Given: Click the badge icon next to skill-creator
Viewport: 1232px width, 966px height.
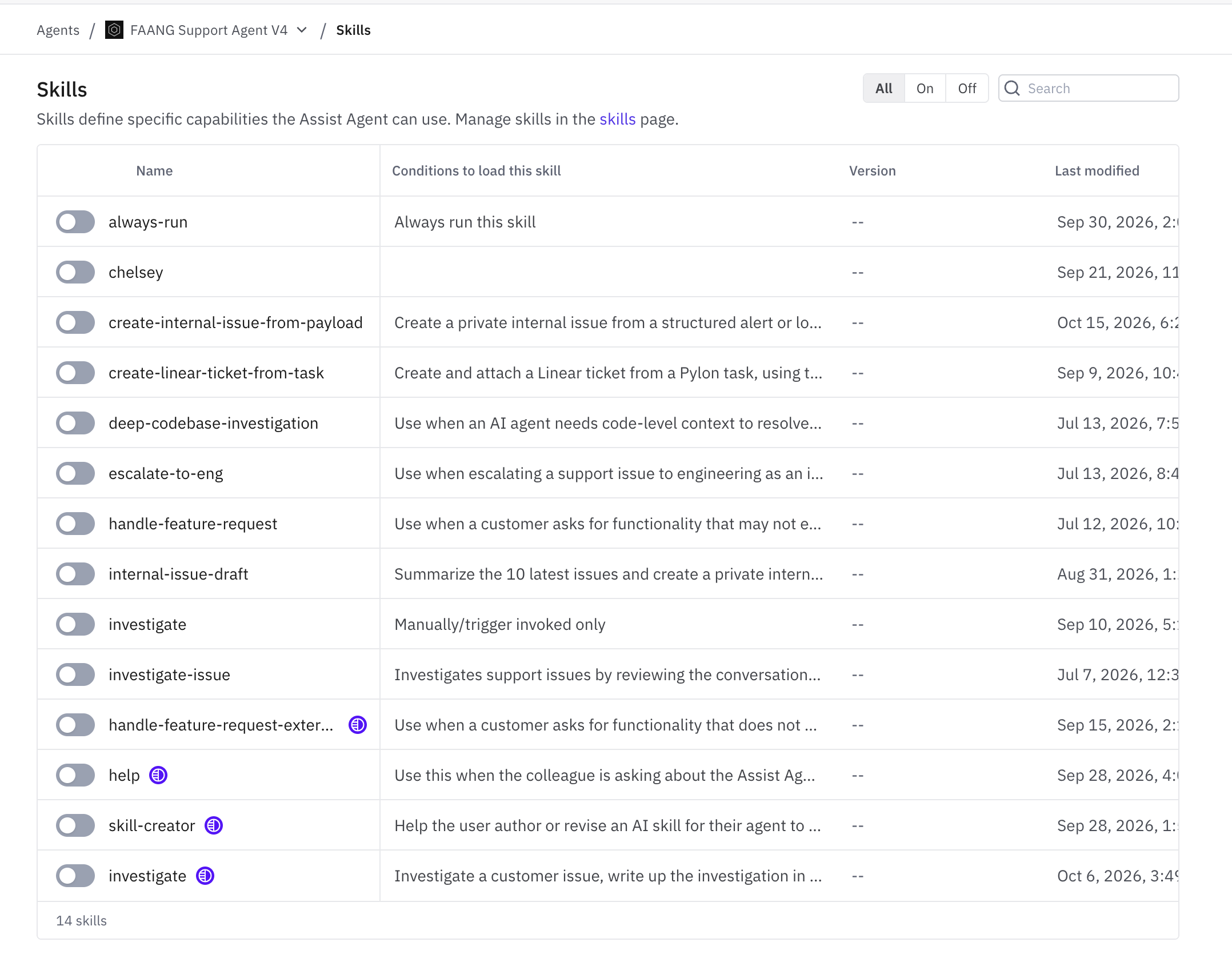Looking at the screenshot, I should click(214, 825).
